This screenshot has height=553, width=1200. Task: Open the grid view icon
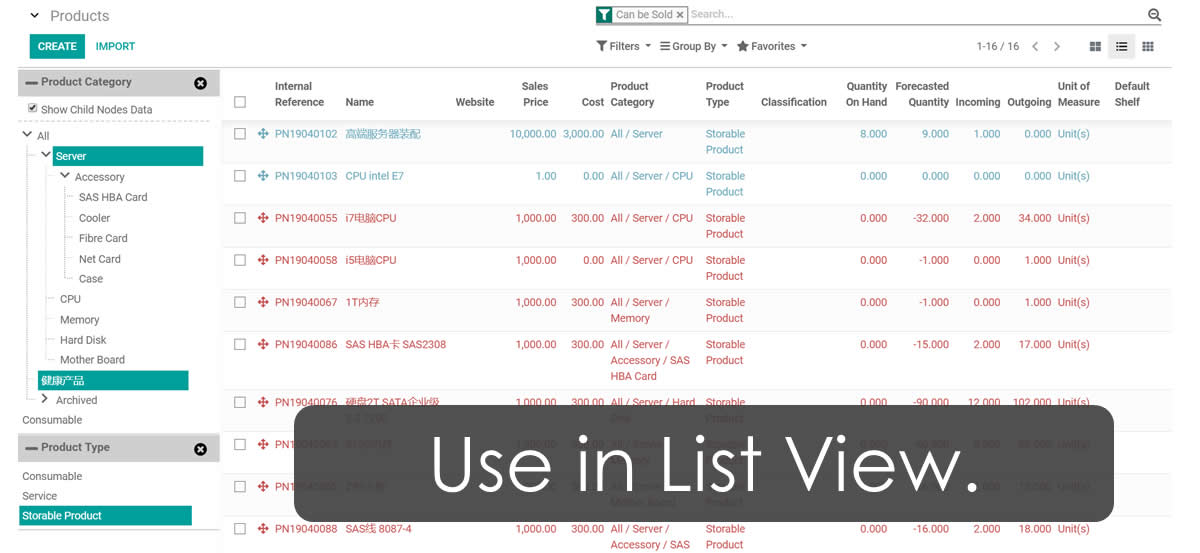click(1148, 47)
